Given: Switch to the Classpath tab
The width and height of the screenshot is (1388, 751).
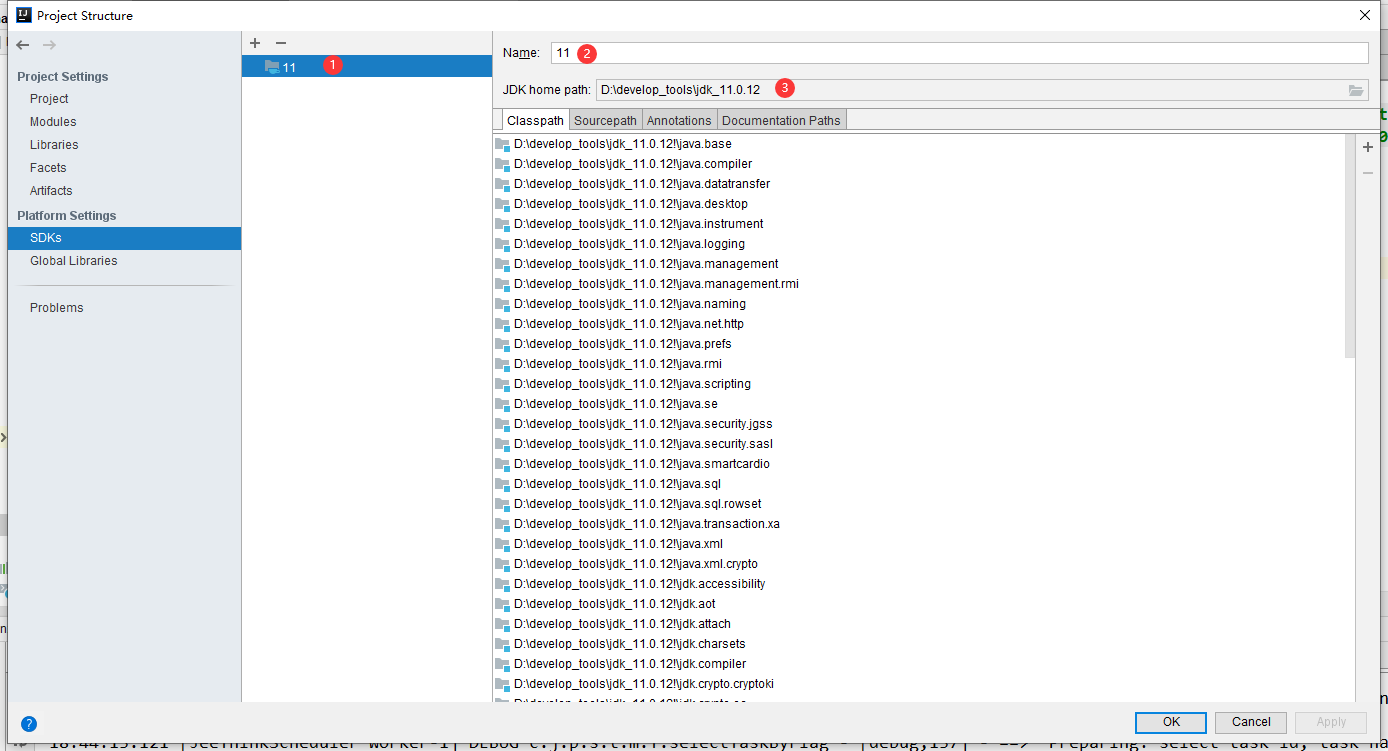Looking at the screenshot, I should [535, 120].
